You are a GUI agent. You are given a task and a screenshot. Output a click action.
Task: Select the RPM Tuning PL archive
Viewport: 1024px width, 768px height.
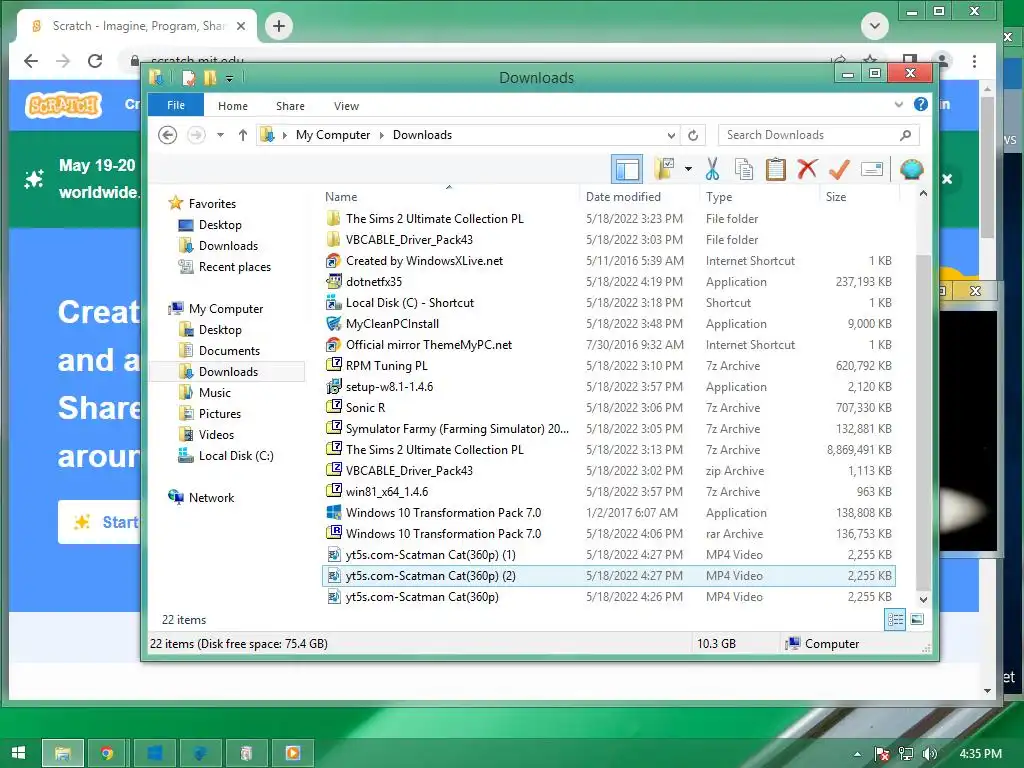(x=387, y=366)
